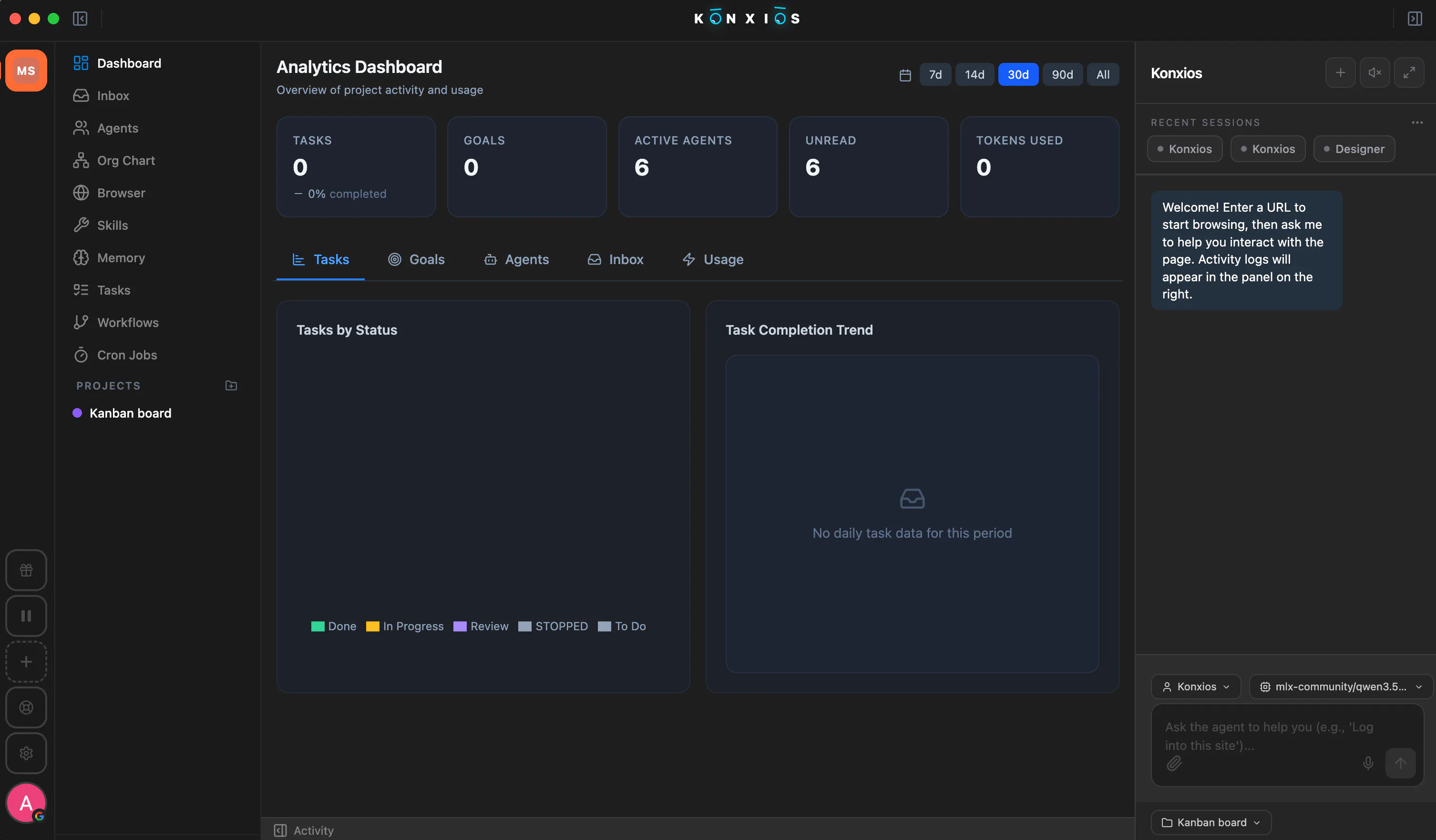Click the gift icon button
This screenshot has height=840, width=1436.
(x=26, y=570)
